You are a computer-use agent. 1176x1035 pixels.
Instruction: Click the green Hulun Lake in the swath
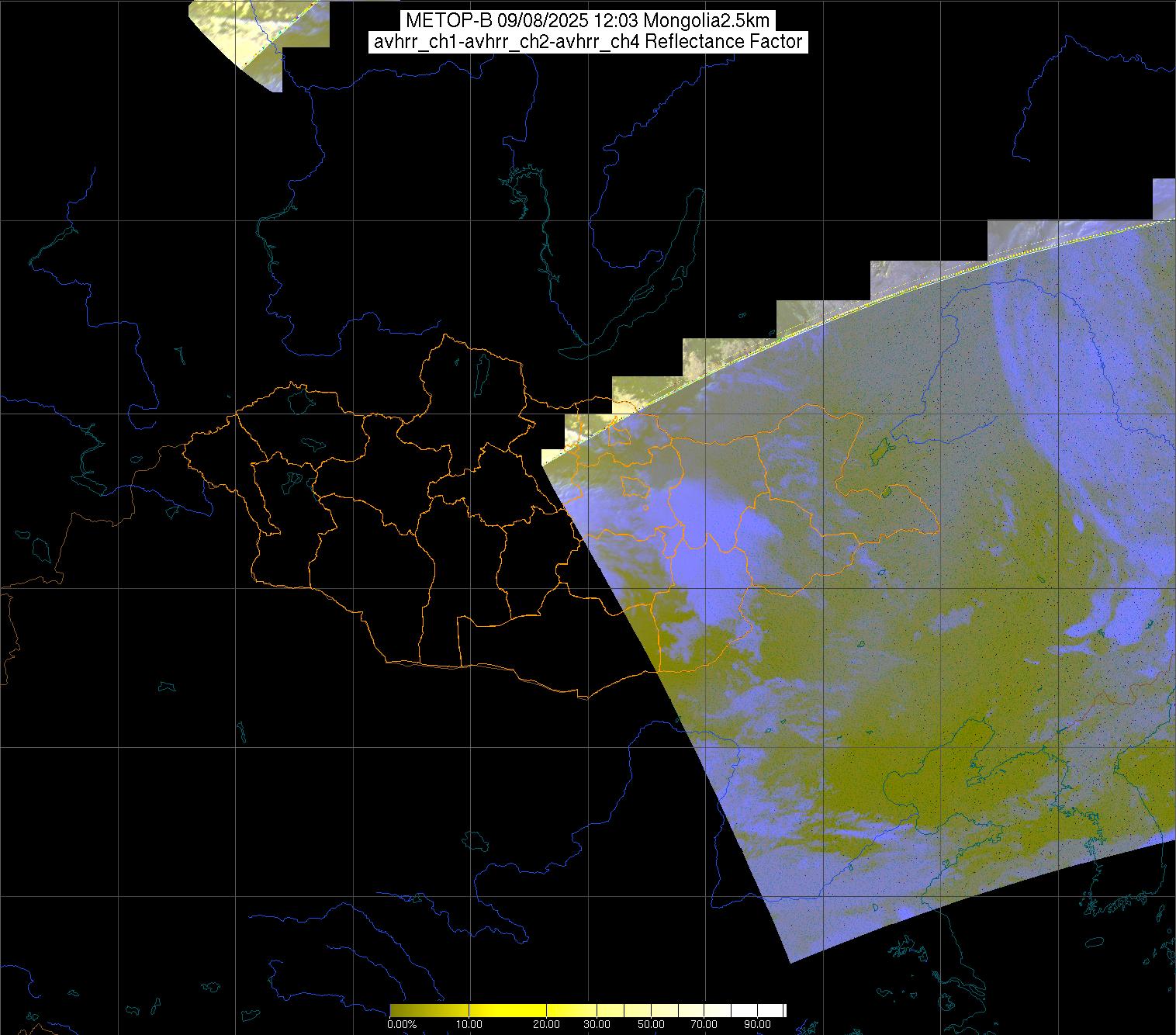click(880, 449)
